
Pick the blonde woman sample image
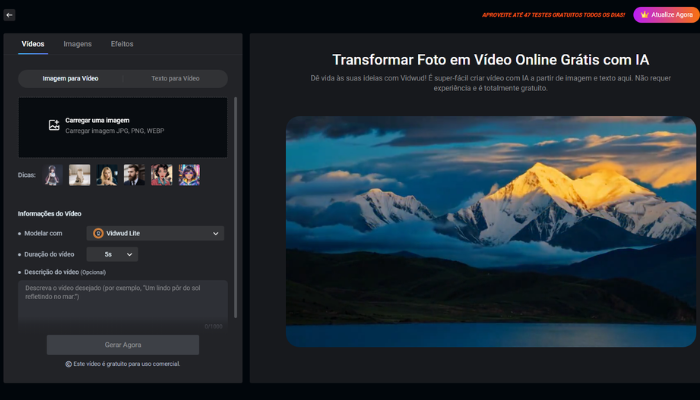107,175
